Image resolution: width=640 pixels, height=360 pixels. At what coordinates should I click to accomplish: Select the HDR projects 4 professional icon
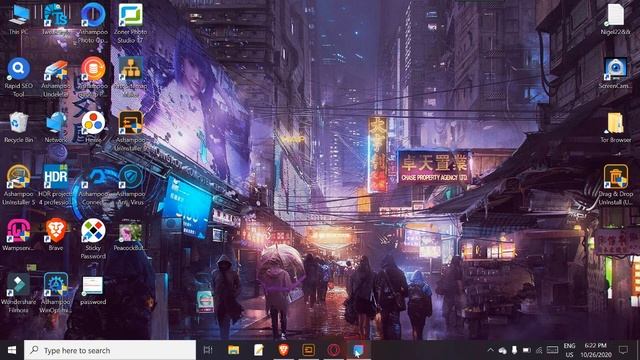pos(56,184)
